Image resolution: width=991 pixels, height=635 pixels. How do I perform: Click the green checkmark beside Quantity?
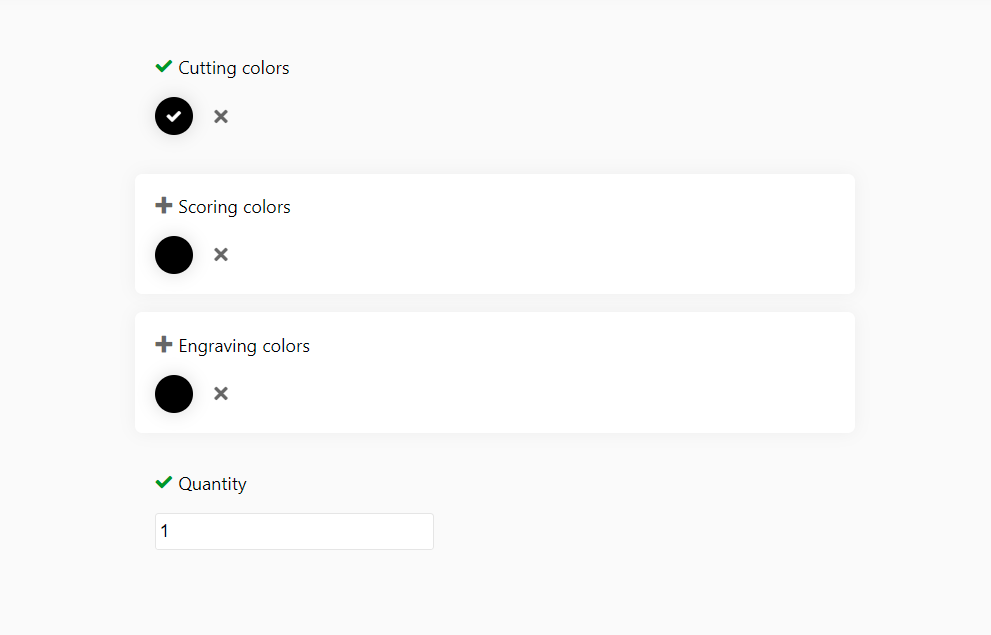pos(164,483)
